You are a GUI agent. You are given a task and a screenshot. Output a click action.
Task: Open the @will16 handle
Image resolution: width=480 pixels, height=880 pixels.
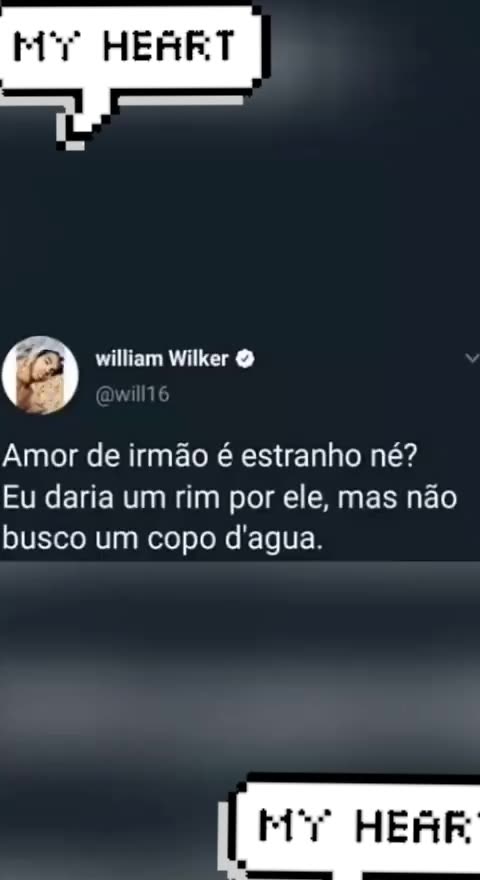click(132, 395)
